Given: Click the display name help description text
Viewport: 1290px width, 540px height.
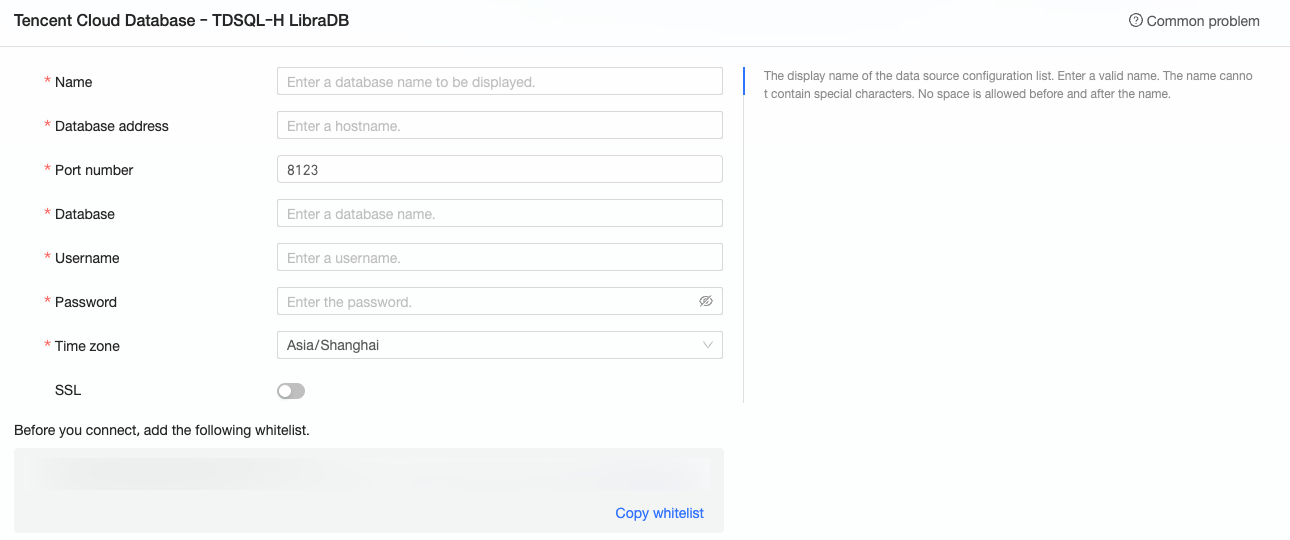Looking at the screenshot, I should pos(1008,85).
